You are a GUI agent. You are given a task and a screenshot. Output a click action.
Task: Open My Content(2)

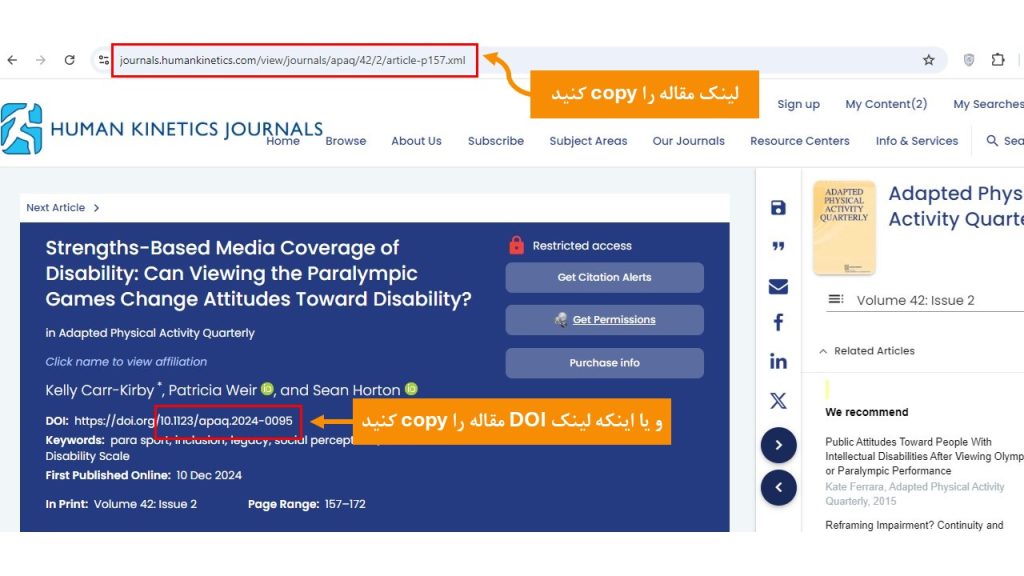pyautogui.click(x=886, y=104)
